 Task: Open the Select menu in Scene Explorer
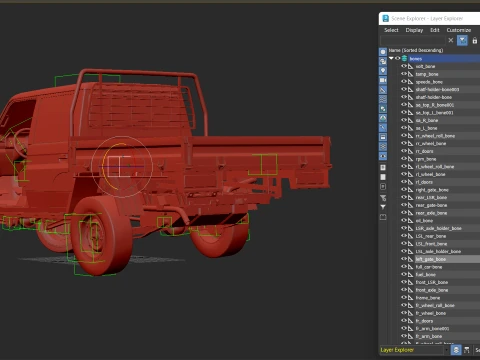tap(391, 30)
